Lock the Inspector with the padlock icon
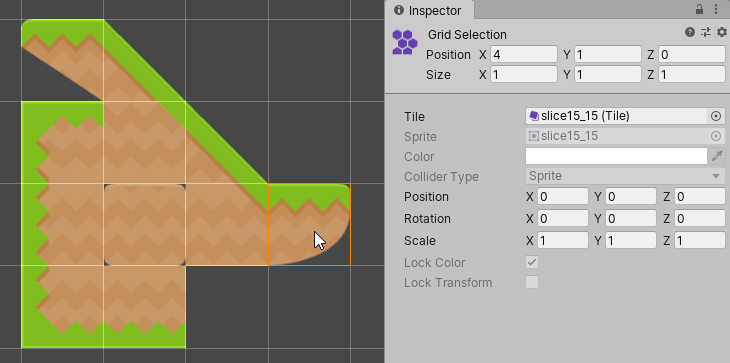Screen dimensions: 730x363 pos(699,9)
